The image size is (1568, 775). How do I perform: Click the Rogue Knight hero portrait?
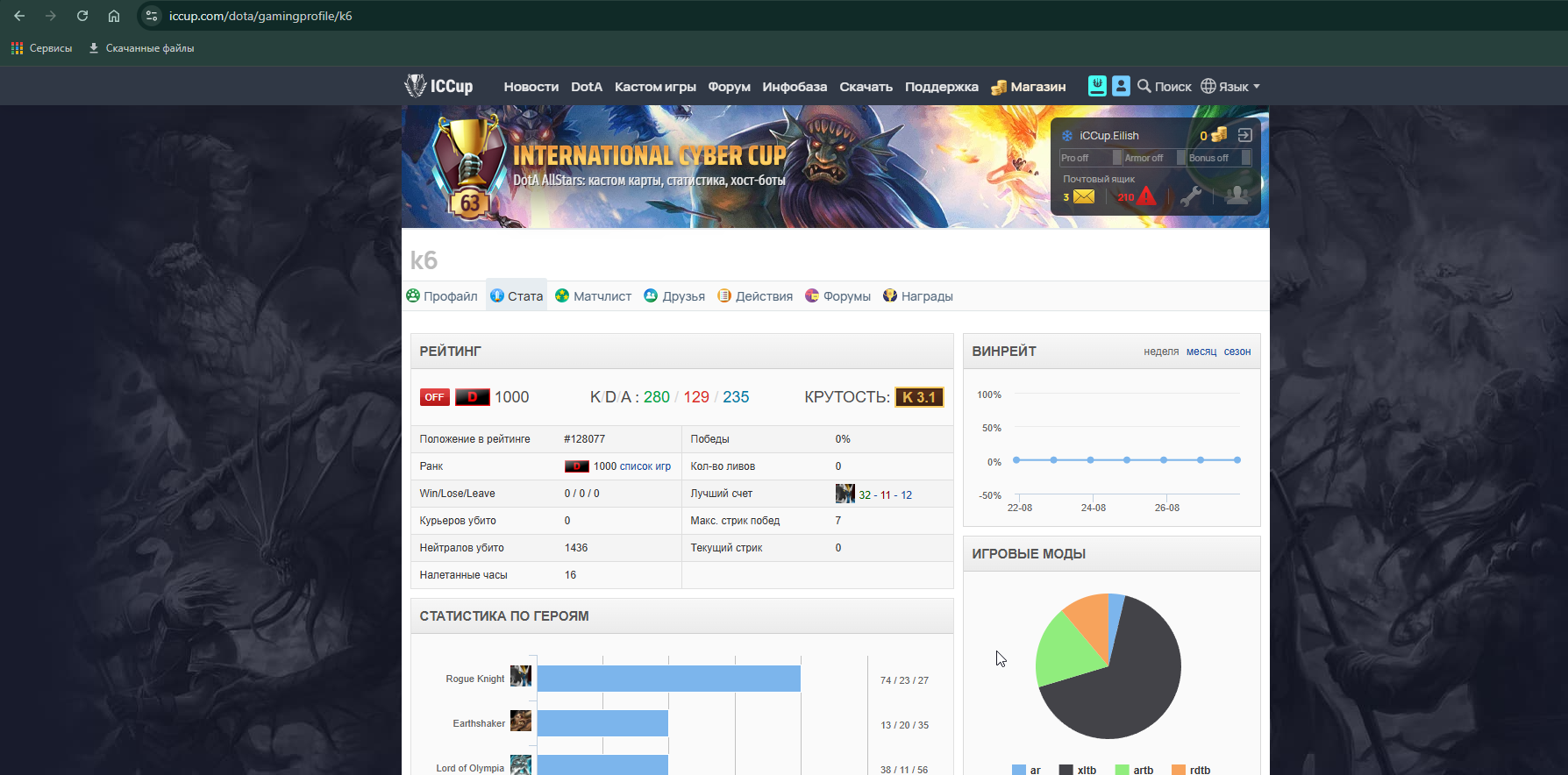[x=521, y=676]
